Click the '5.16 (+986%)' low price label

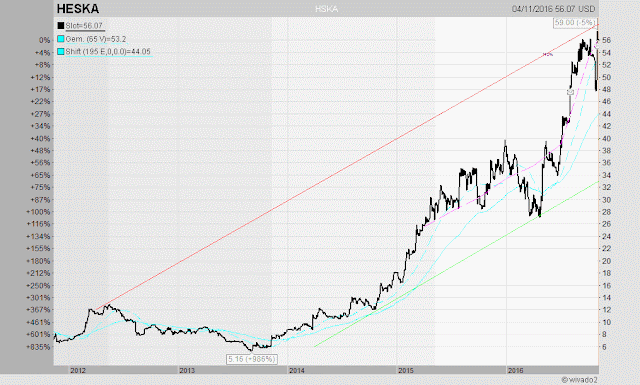(252, 359)
